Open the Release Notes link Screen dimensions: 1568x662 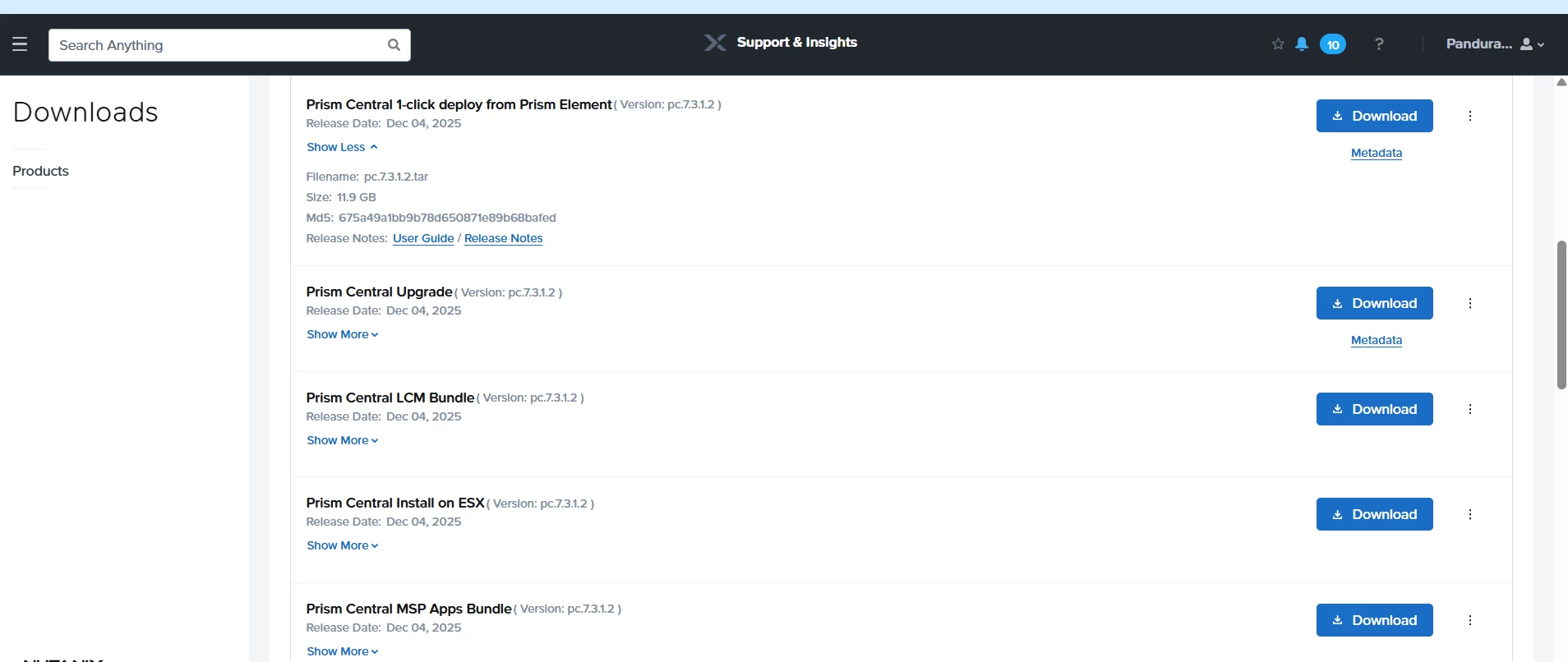504,238
